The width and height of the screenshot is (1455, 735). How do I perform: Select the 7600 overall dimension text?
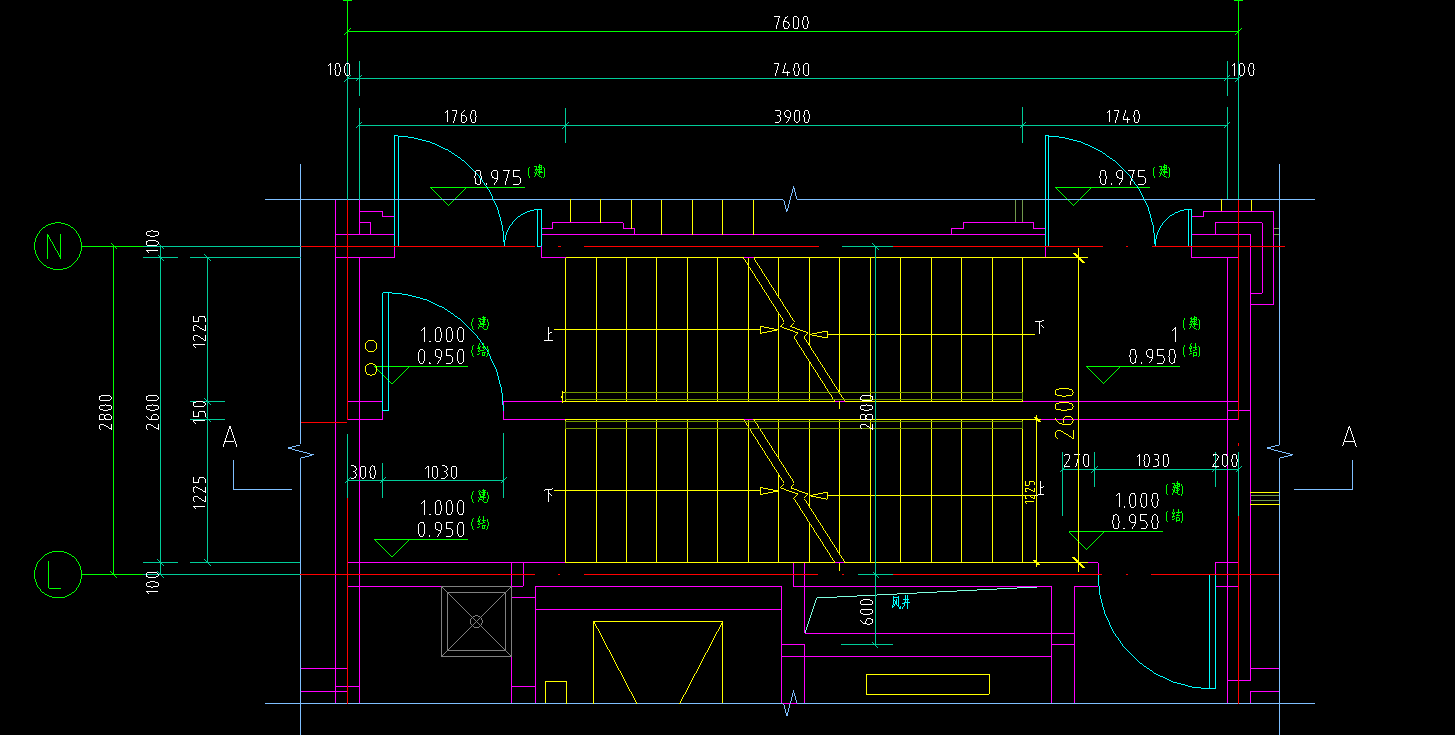(791, 23)
